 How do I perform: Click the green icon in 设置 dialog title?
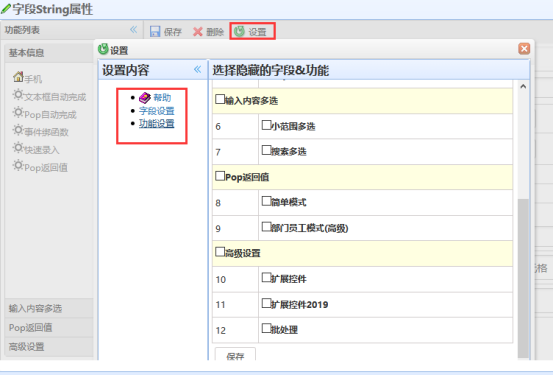point(103,49)
